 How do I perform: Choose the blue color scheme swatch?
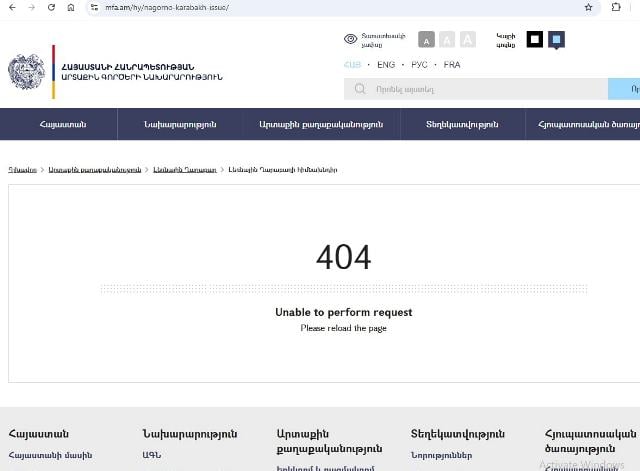[556, 40]
